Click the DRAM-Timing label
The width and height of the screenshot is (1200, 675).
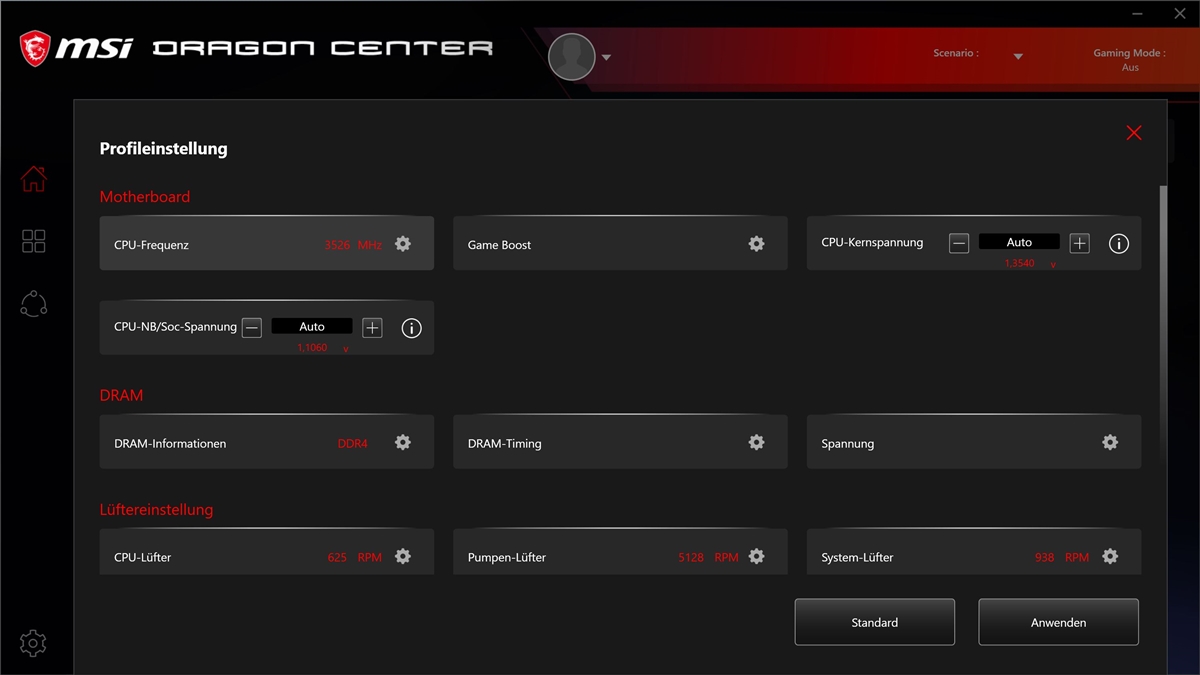pos(505,443)
